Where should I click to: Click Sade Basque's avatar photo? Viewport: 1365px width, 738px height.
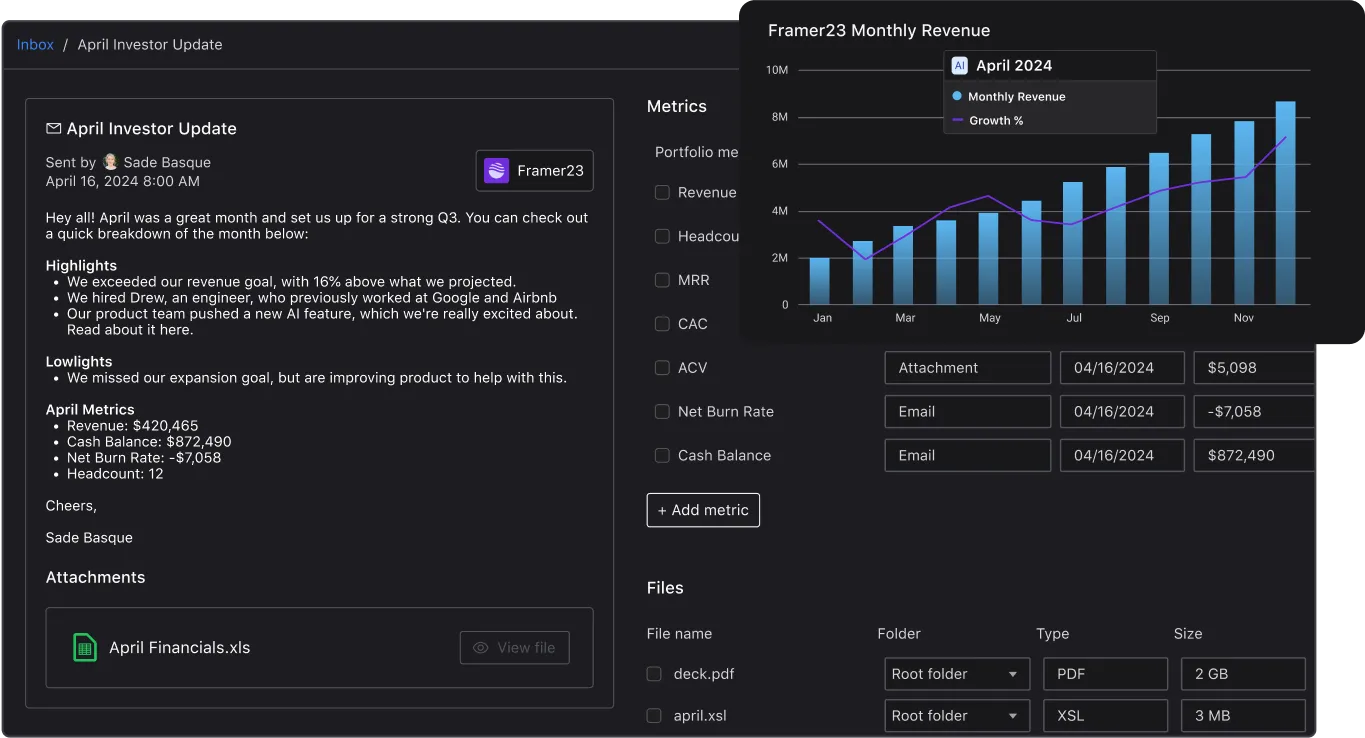click(x=110, y=162)
